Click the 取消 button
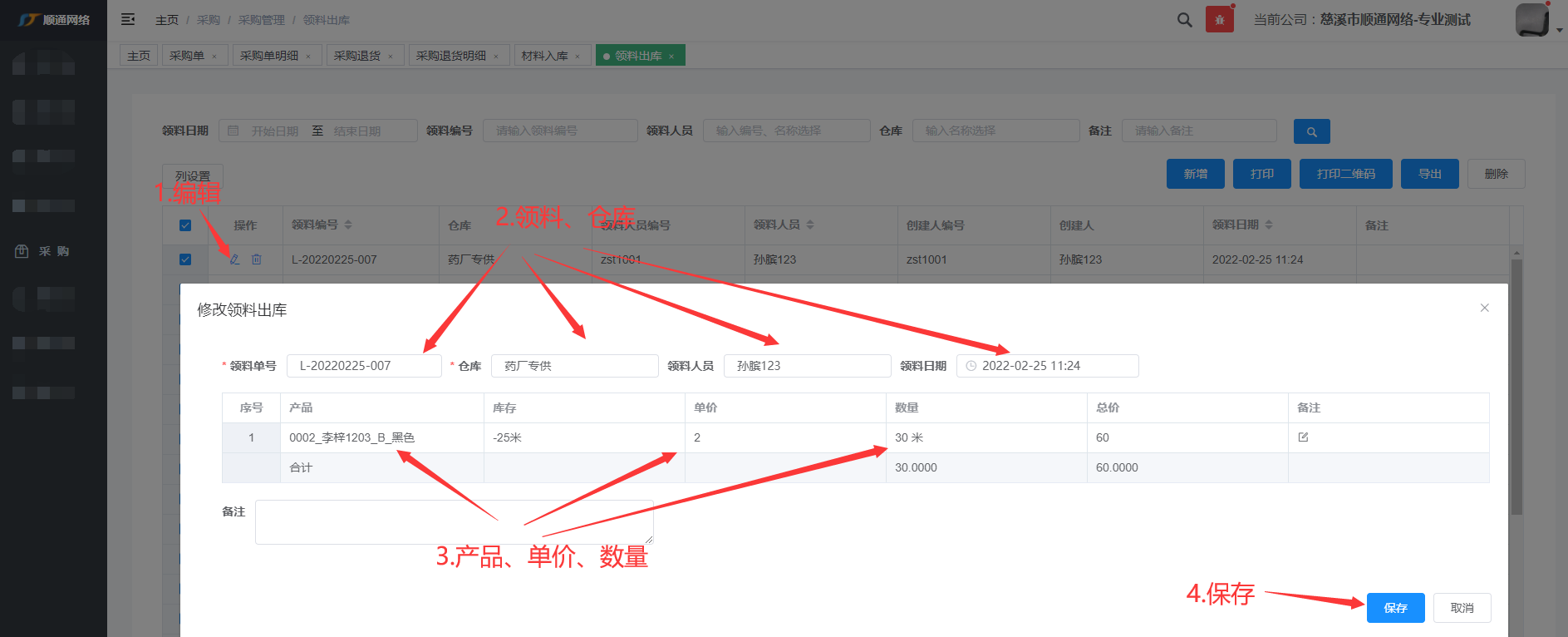The width and height of the screenshot is (1568, 637). click(x=1462, y=608)
